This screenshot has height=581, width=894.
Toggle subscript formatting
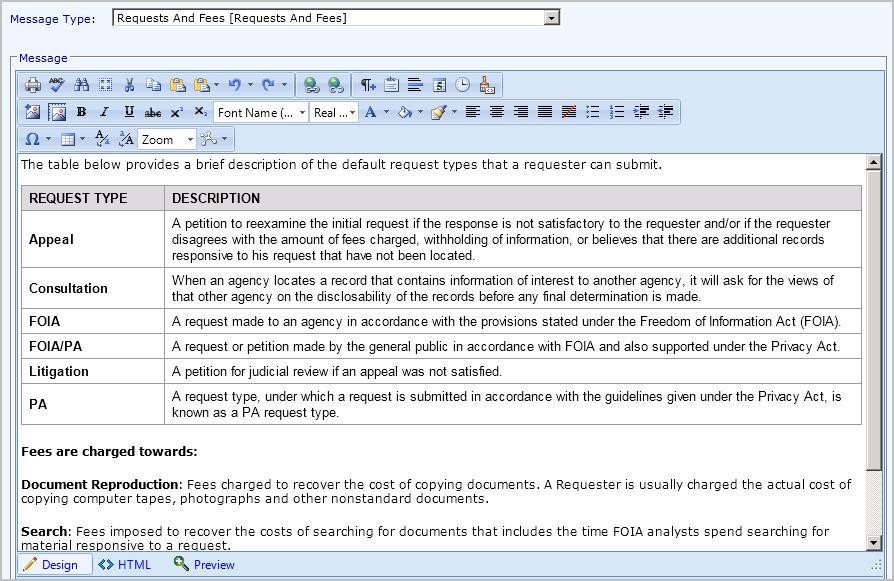click(201, 112)
